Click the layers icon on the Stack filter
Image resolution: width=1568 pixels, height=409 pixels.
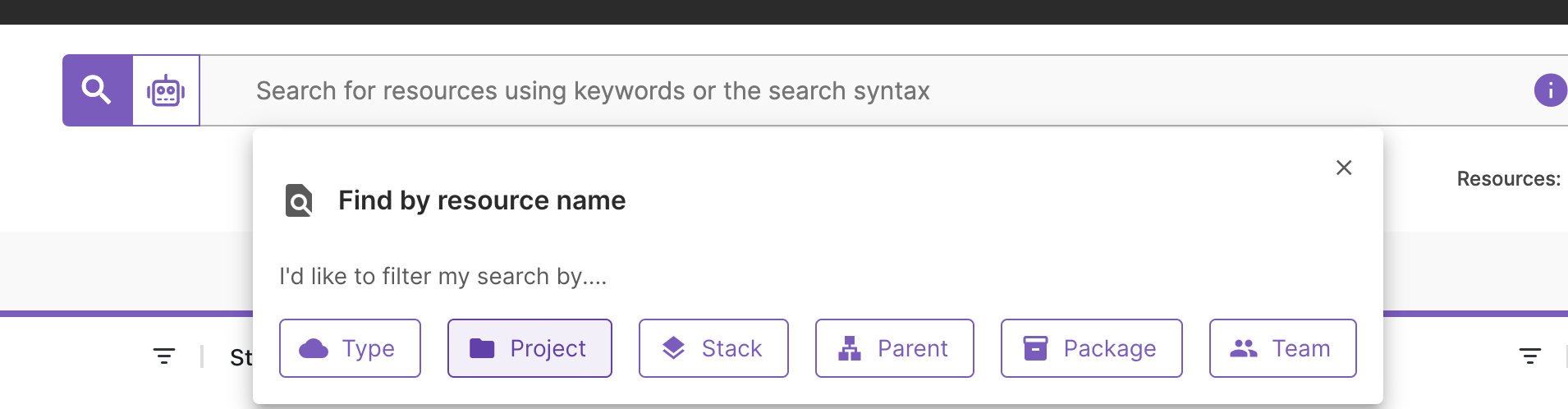point(673,348)
